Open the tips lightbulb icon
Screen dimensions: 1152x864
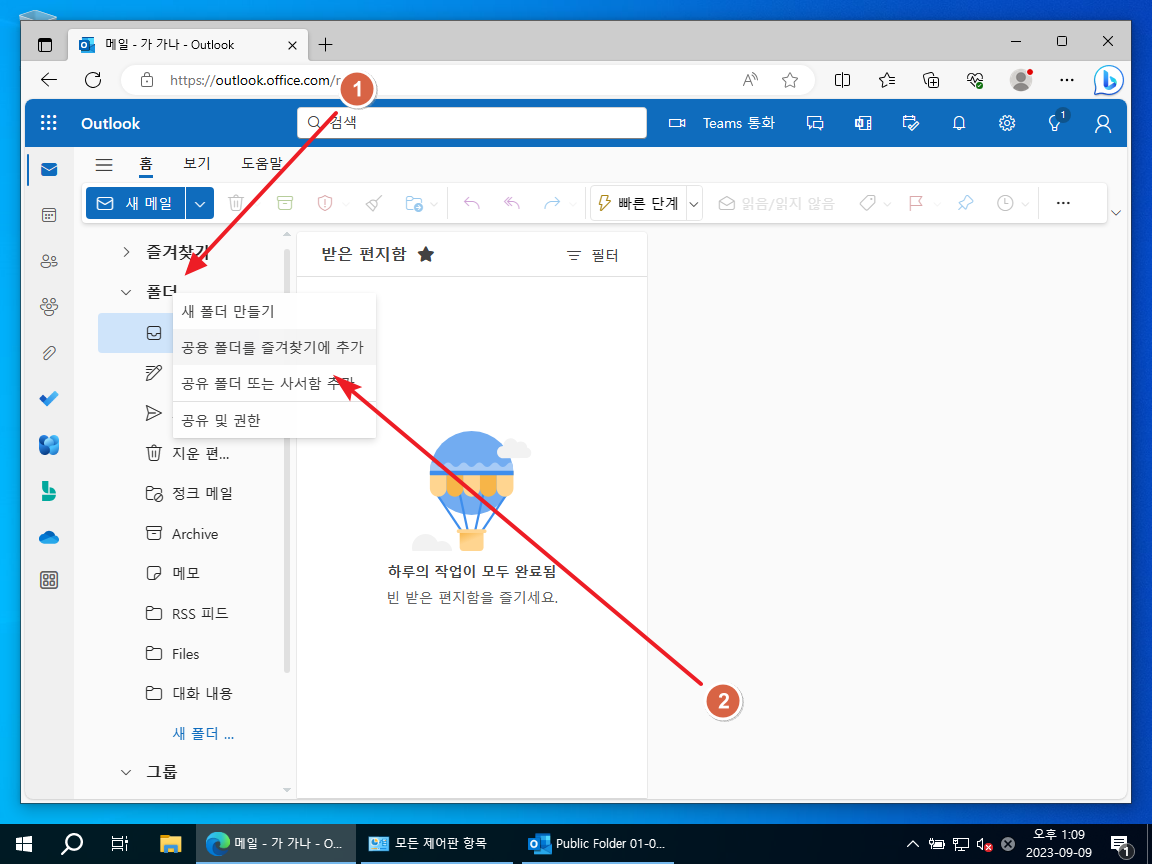coord(1055,123)
